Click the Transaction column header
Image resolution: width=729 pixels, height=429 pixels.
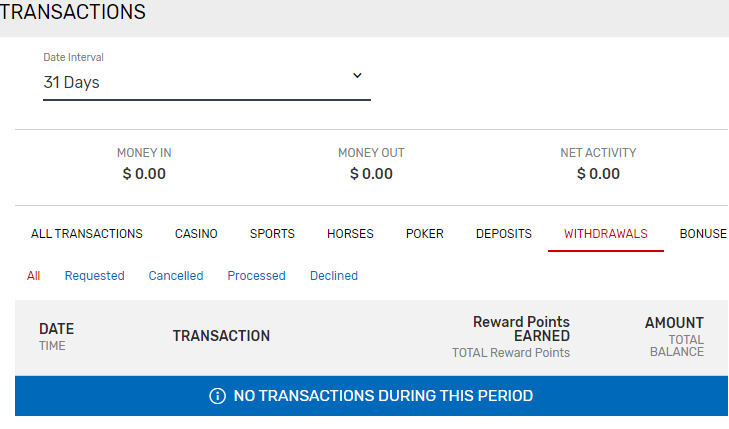point(221,336)
